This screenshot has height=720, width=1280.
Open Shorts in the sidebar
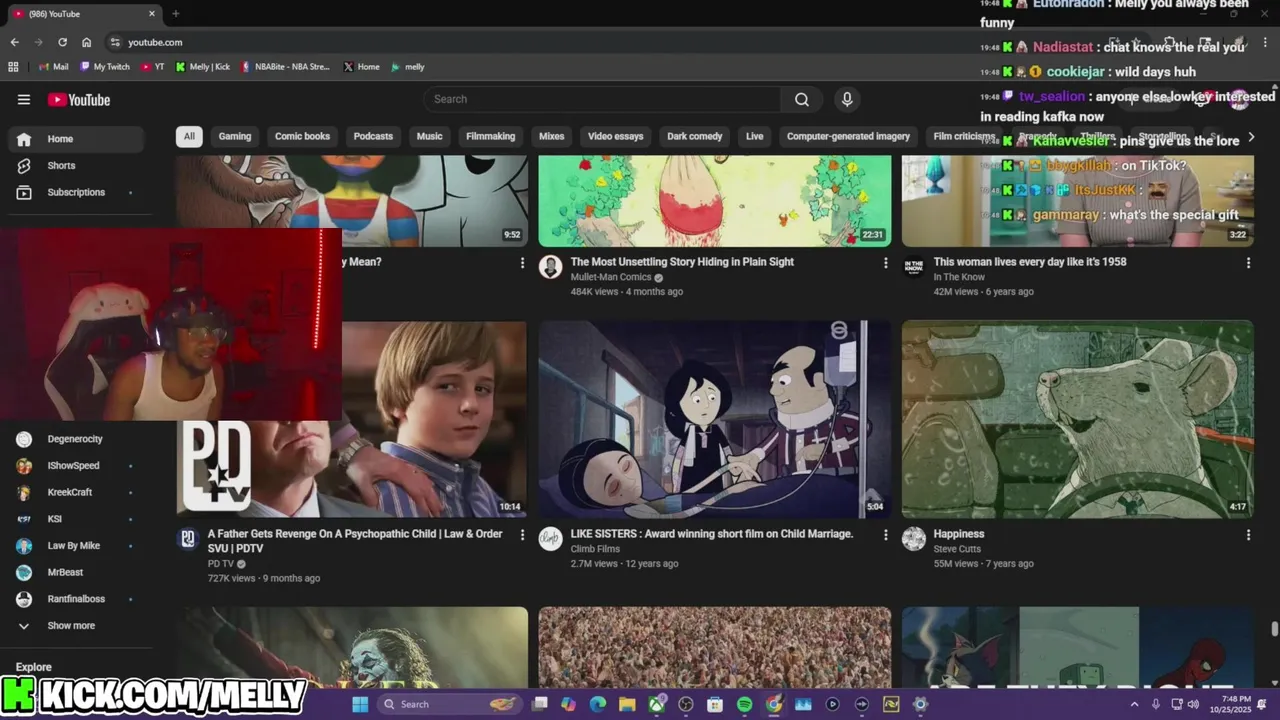pos(76,165)
